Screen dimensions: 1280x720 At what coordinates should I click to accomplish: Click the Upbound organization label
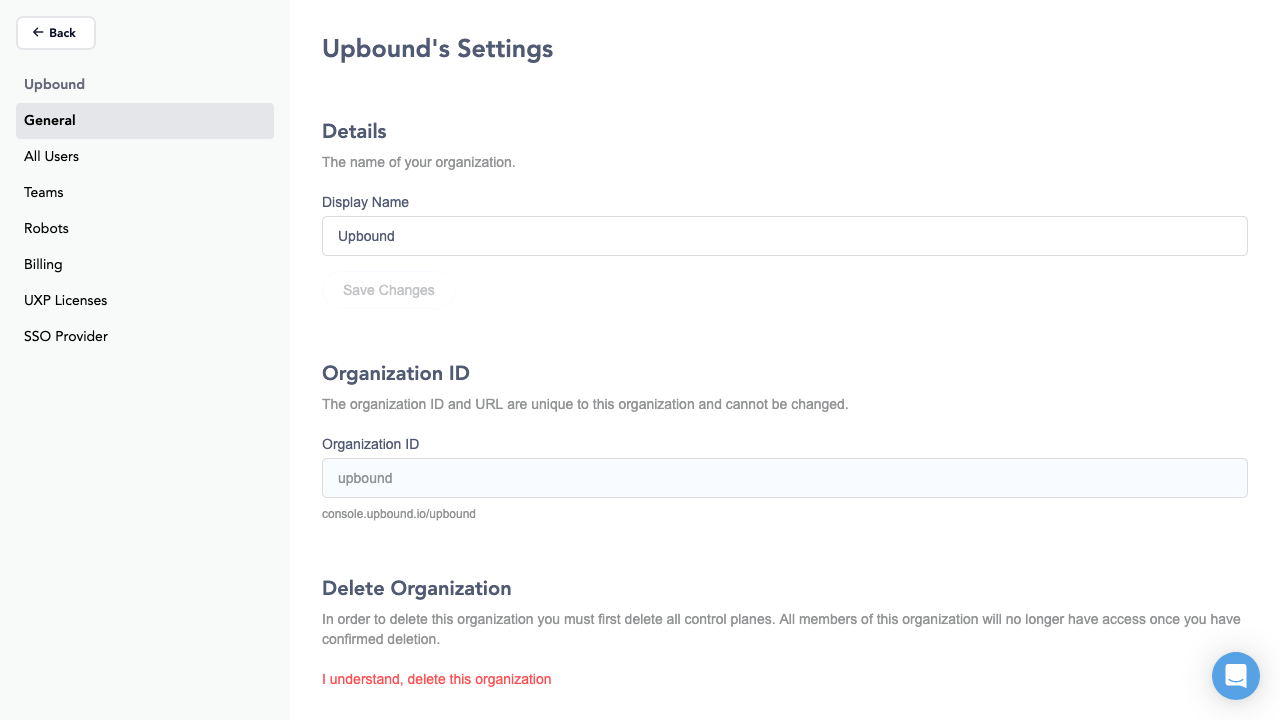54,84
